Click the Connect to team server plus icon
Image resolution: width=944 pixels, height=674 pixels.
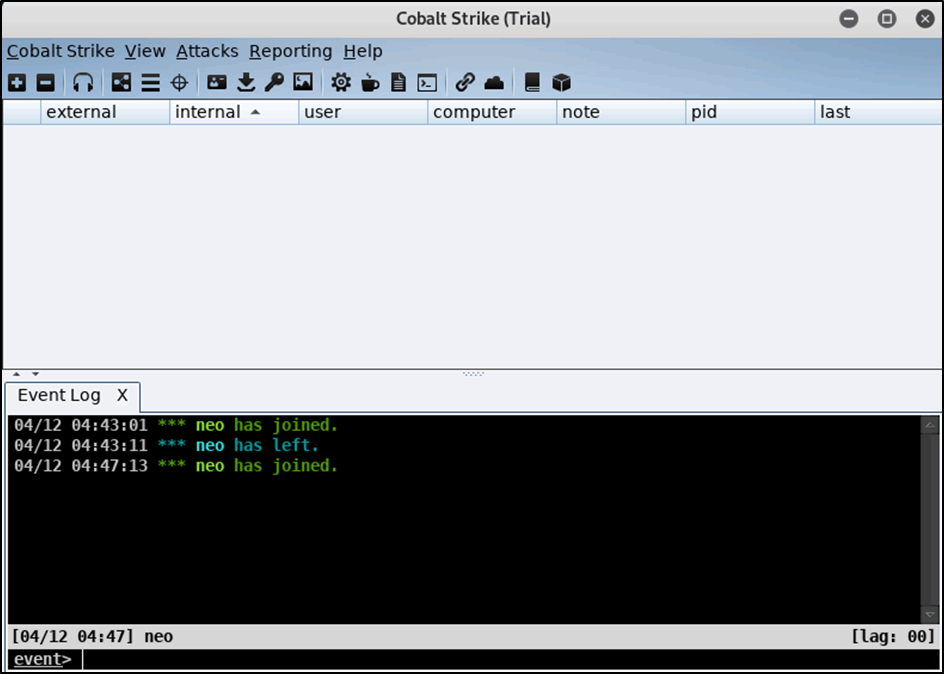[x=17, y=82]
